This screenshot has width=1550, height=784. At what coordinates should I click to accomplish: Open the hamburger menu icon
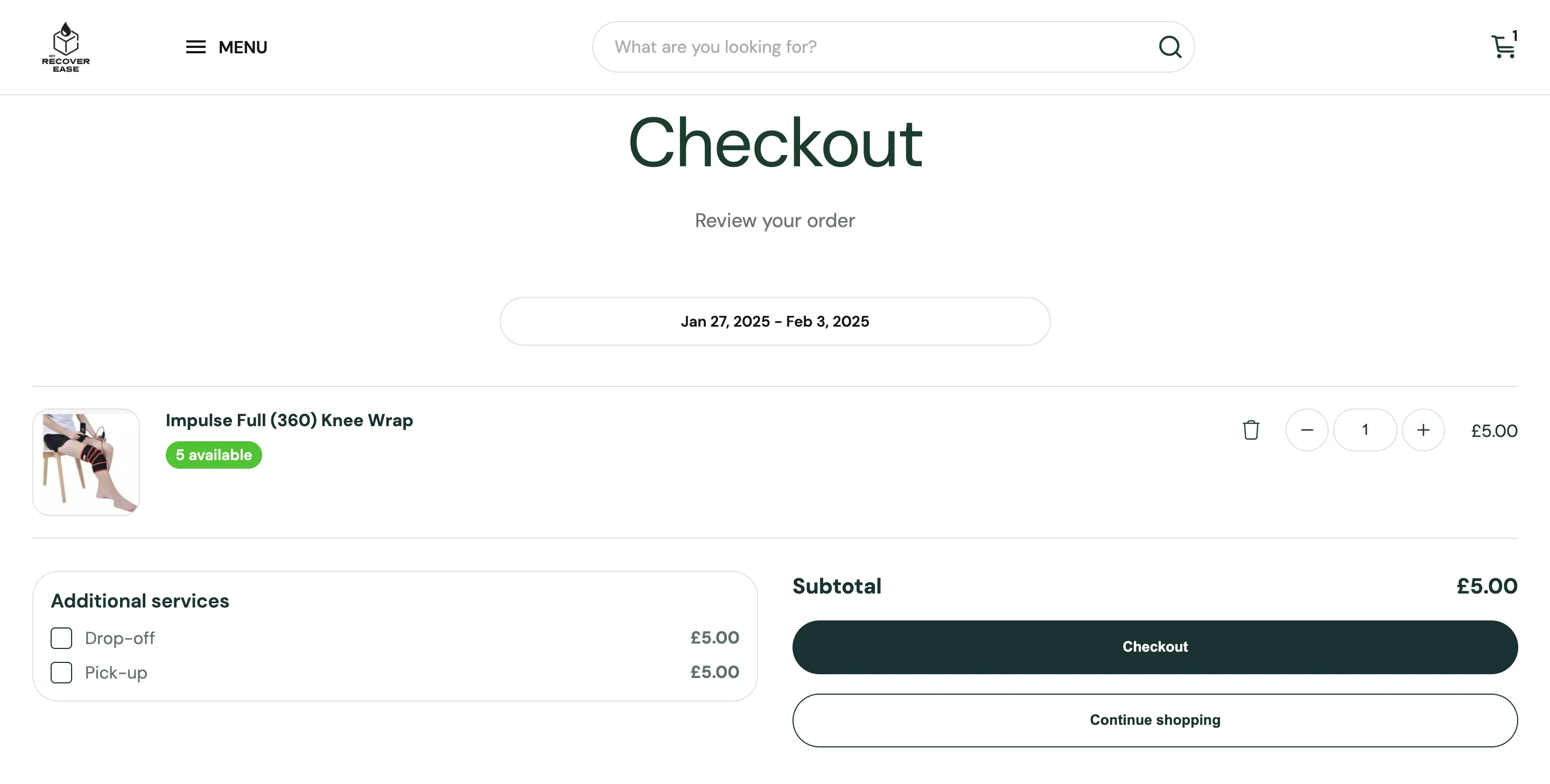tap(195, 47)
